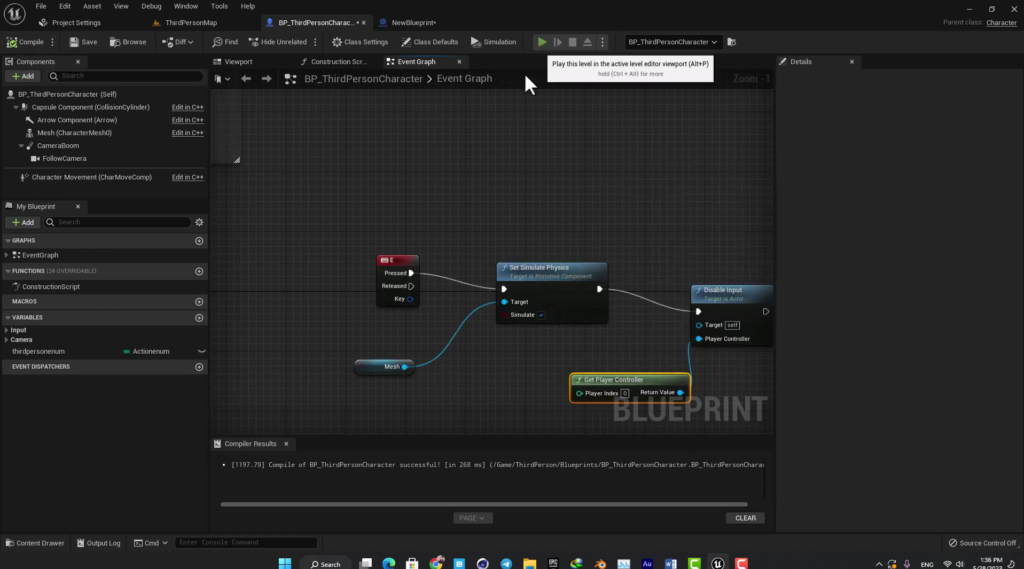Open the Asset menu
Image resolution: width=1024 pixels, height=569 pixels.
tap(92, 6)
